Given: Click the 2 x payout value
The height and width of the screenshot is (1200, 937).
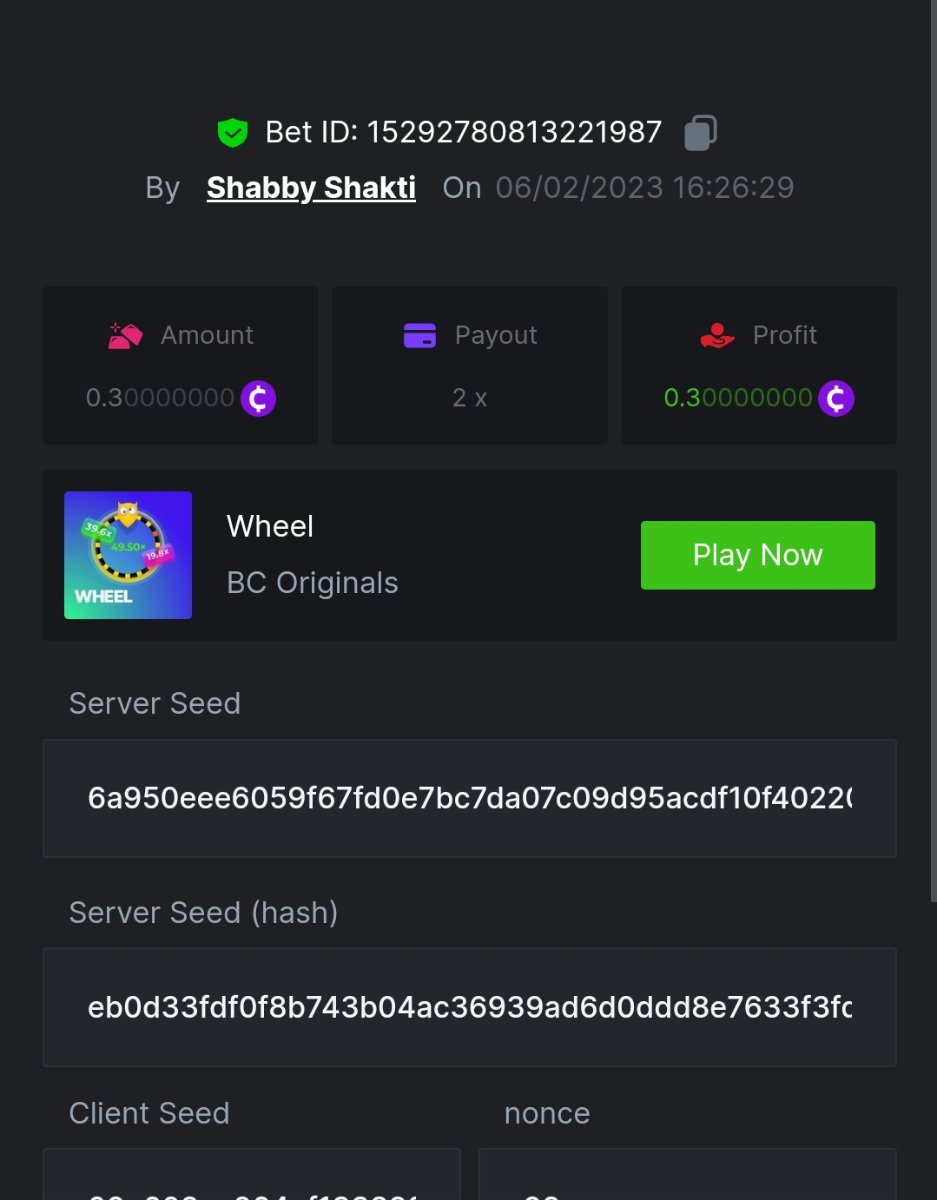Looking at the screenshot, I should pos(469,398).
